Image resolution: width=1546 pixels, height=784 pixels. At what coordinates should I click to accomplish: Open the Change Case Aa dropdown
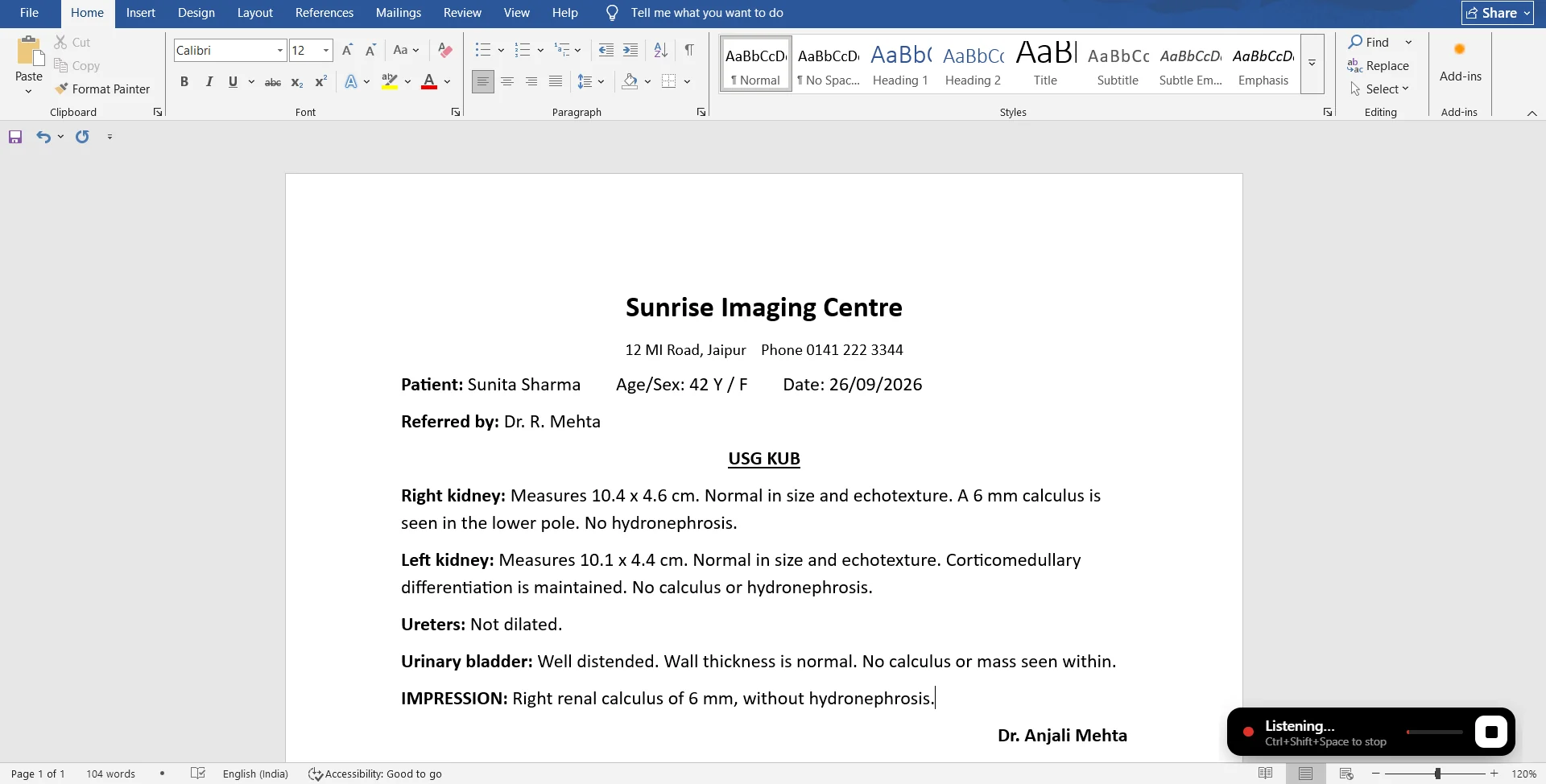pos(406,50)
